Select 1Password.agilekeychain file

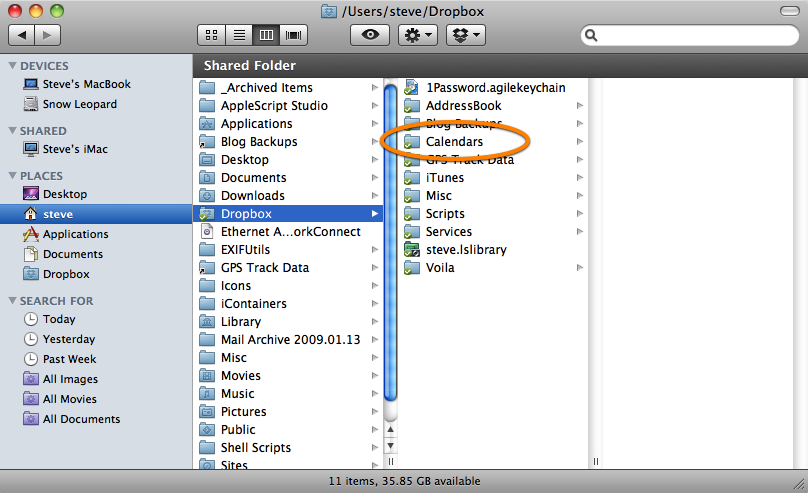click(494, 88)
